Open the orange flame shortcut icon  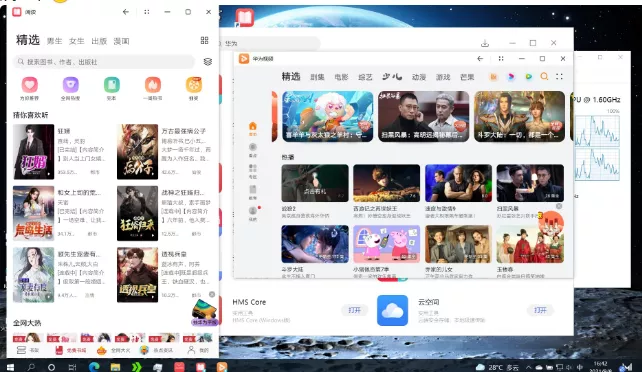pos(153,85)
